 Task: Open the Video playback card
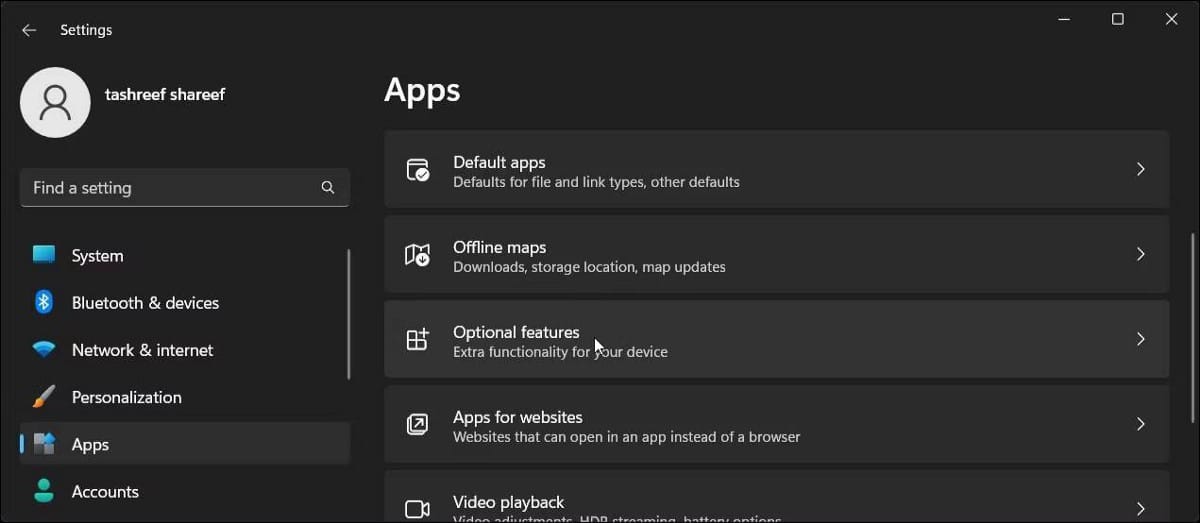(x=776, y=497)
